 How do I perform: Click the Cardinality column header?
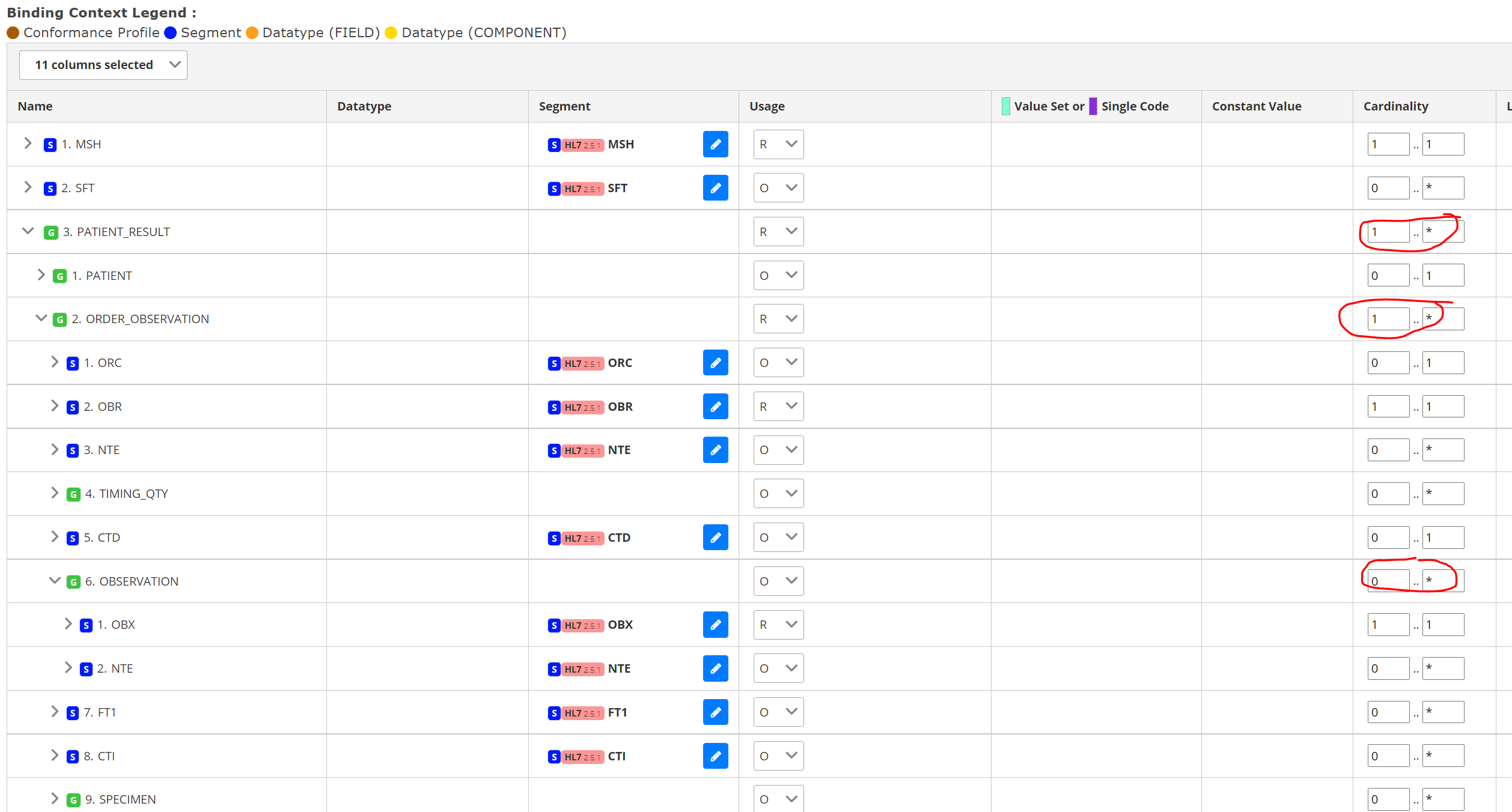(1395, 106)
